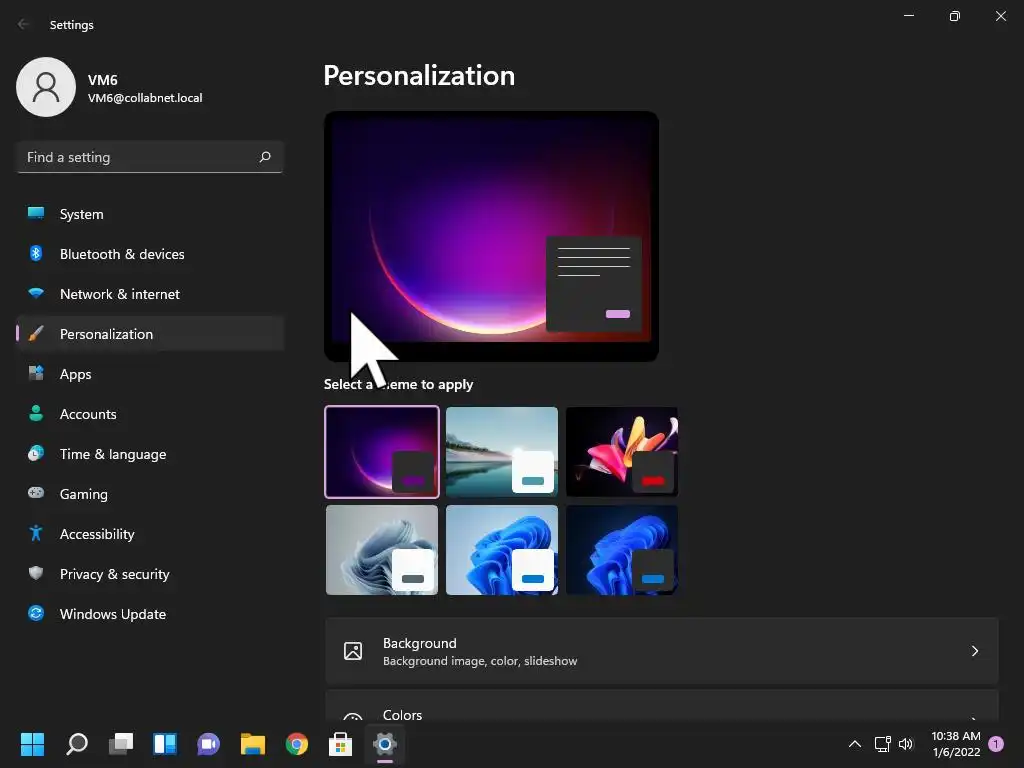Click the desktop theme preview image
This screenshot has width=1024, height=768.
coord(491,236)
